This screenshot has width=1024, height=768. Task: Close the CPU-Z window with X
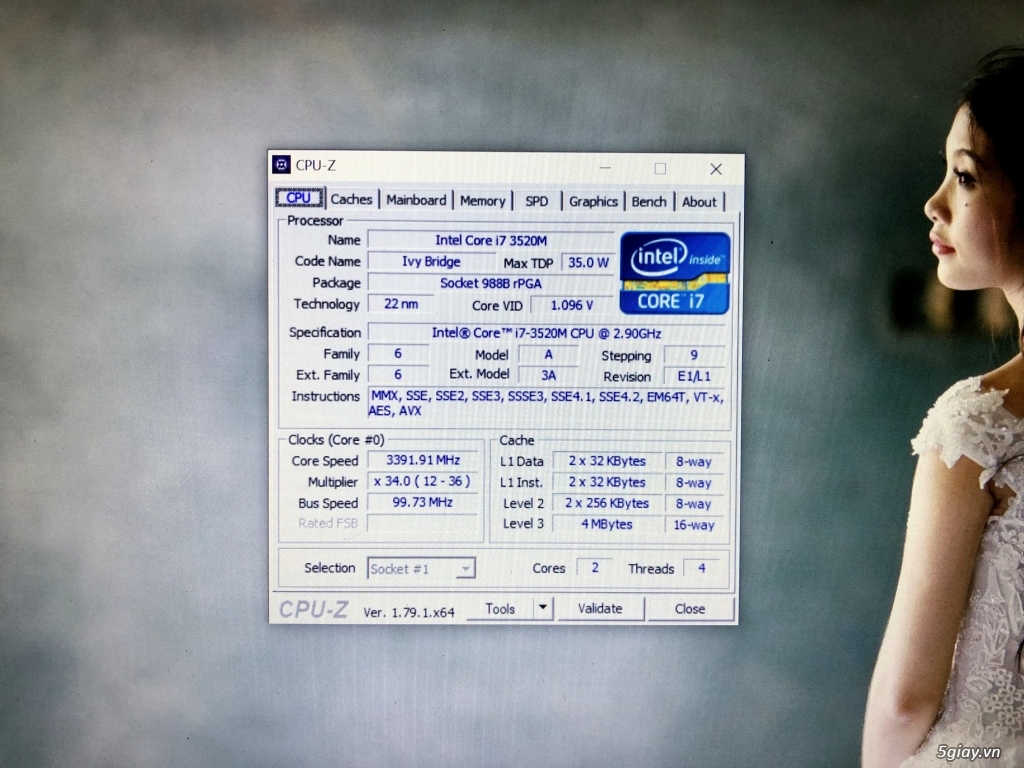point(716,169)
